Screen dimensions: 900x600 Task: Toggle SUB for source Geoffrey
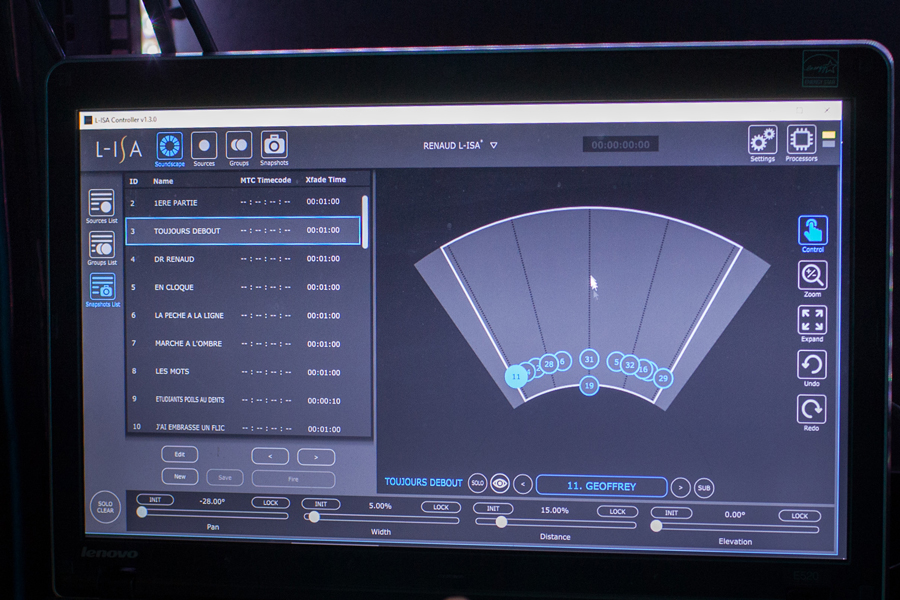pyautogui.click(x=704, y=488)
